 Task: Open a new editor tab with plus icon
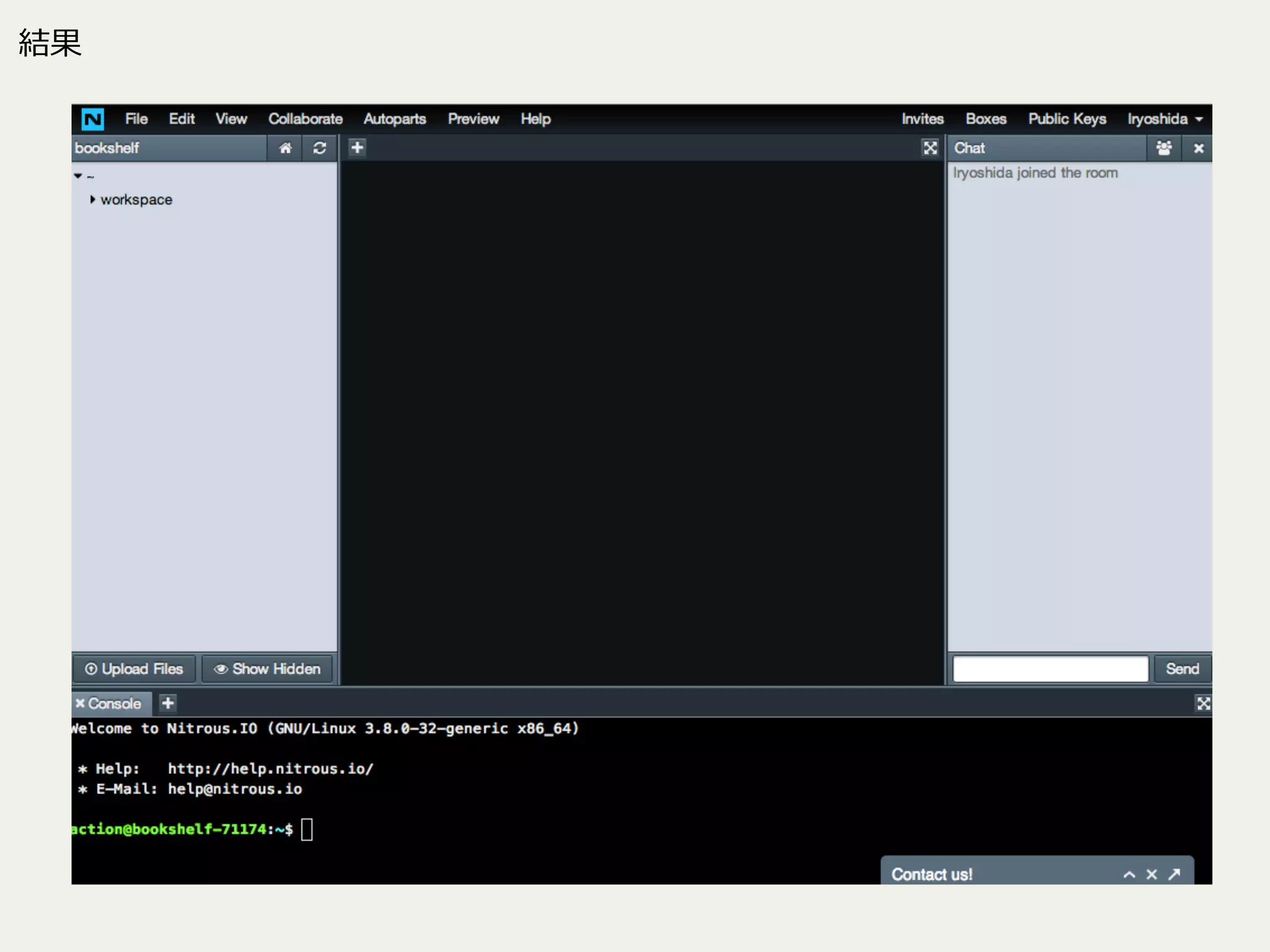tap(357, 148)
